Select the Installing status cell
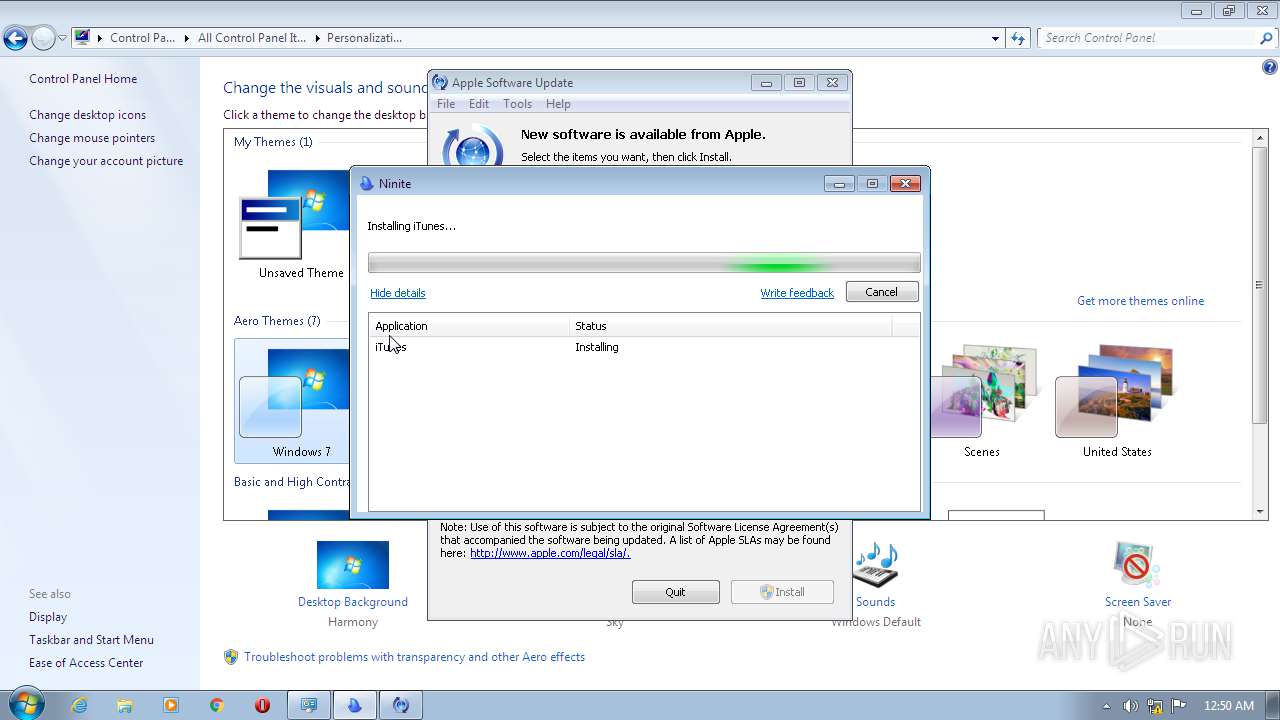 (x=597, y=347)
